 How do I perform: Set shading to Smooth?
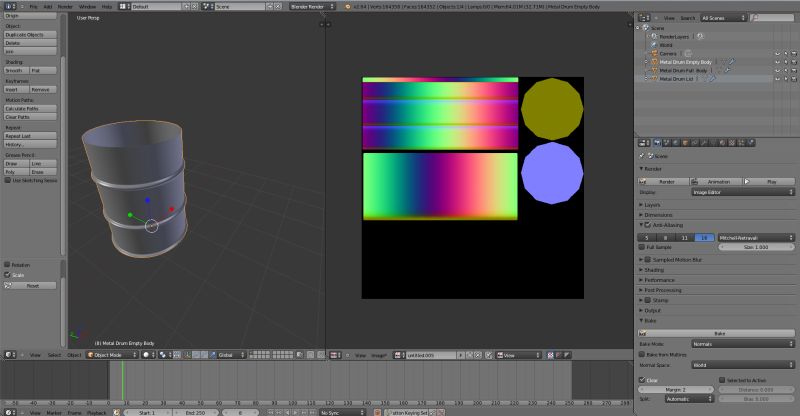(x=17, y=70)
